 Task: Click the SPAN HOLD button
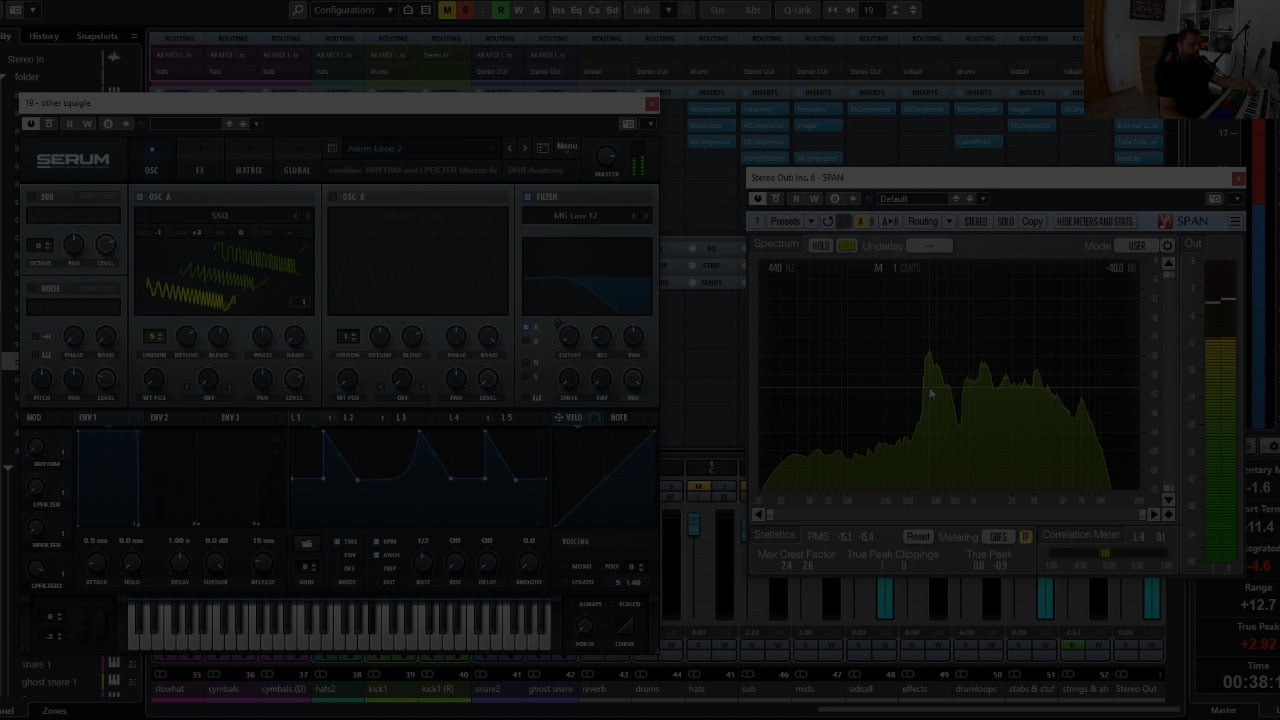point(821,246)
